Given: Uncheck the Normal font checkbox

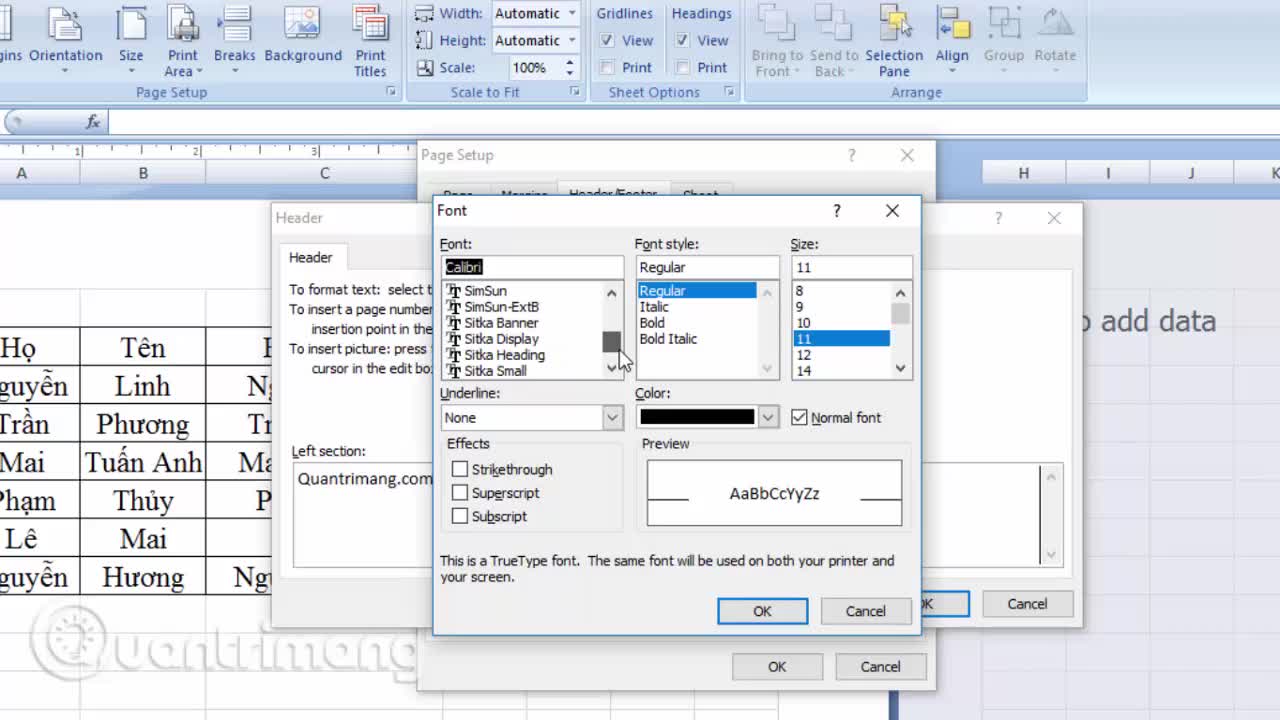Looking at the screenshot, I should (799, 417).
